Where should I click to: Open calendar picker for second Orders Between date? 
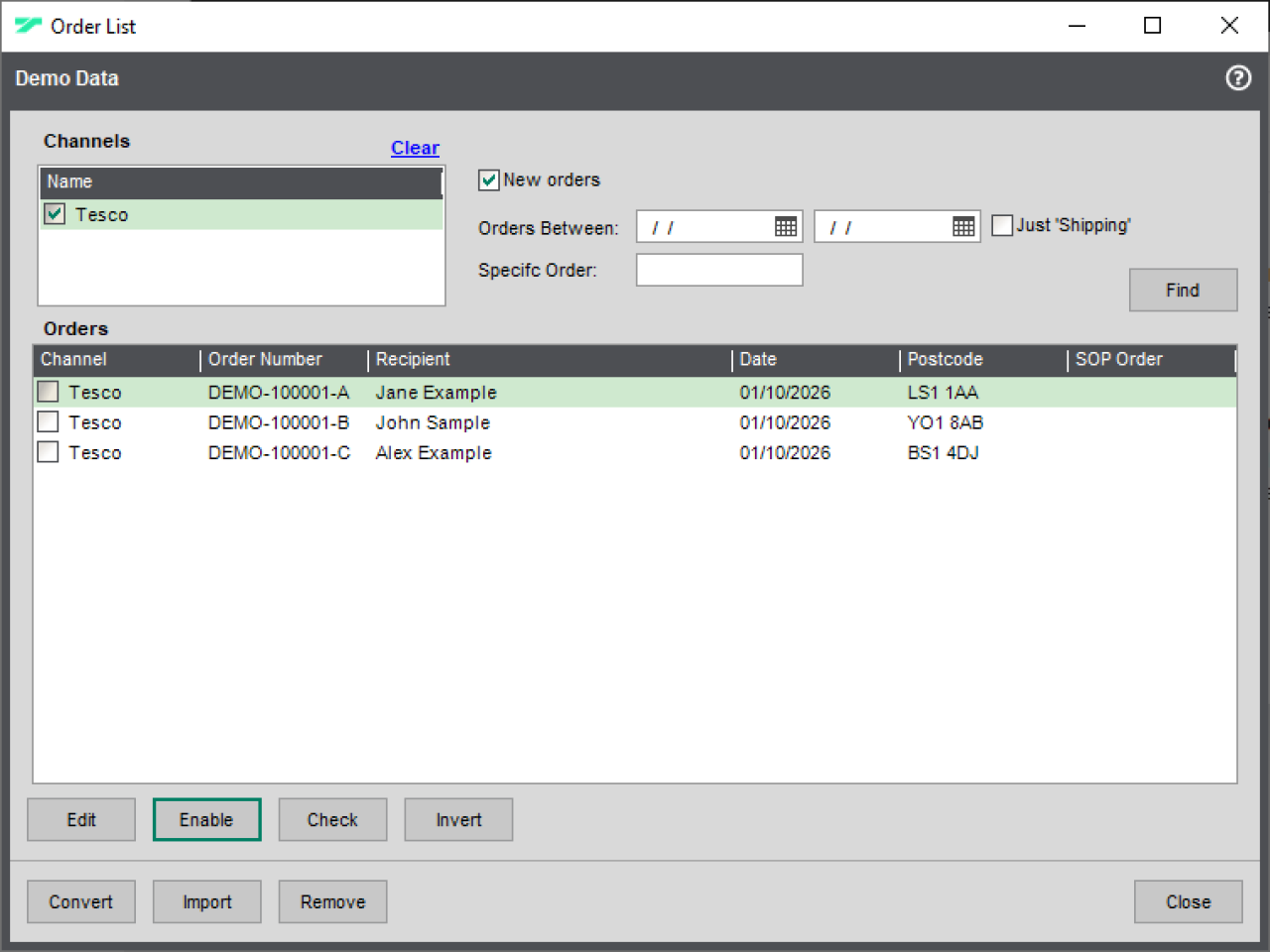[x=963, y=227]
